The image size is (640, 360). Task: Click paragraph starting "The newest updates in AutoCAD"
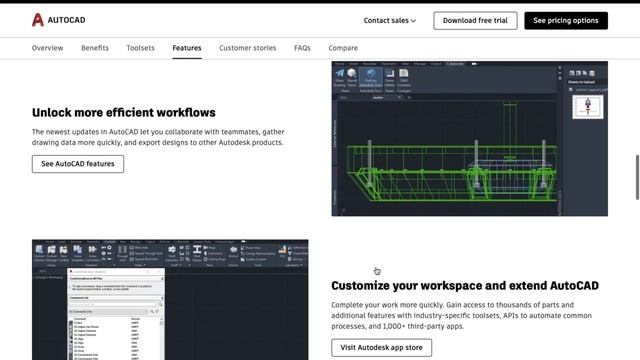(x=158, y=137)
